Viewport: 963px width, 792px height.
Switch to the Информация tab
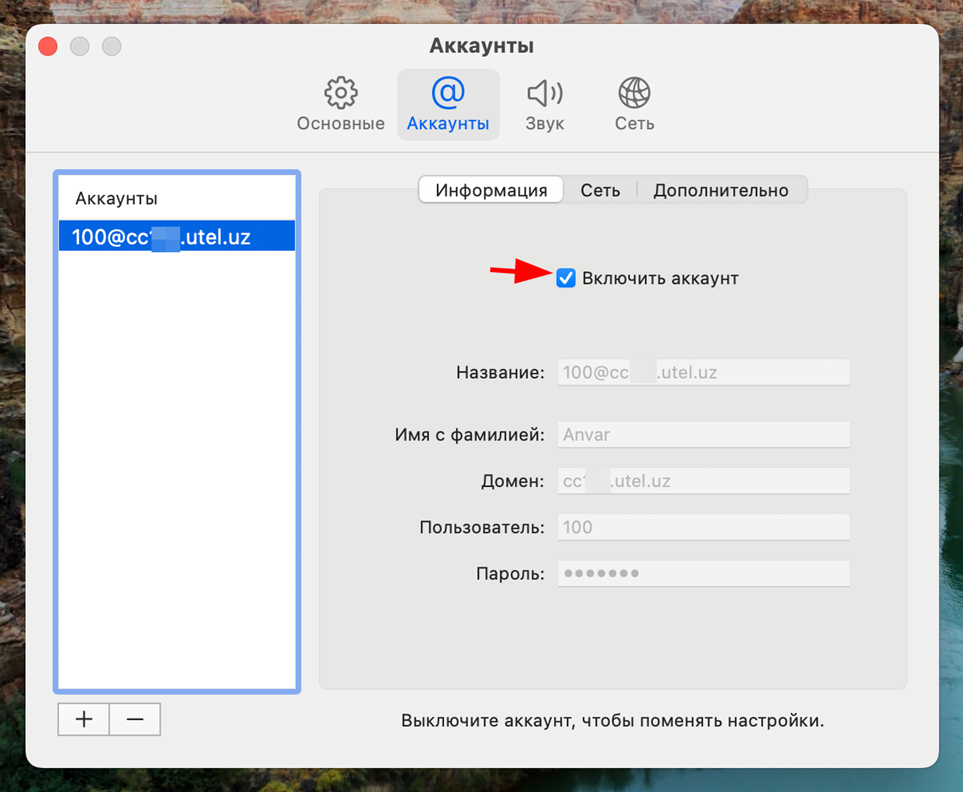pyautogui.click(x=491, y=190)
